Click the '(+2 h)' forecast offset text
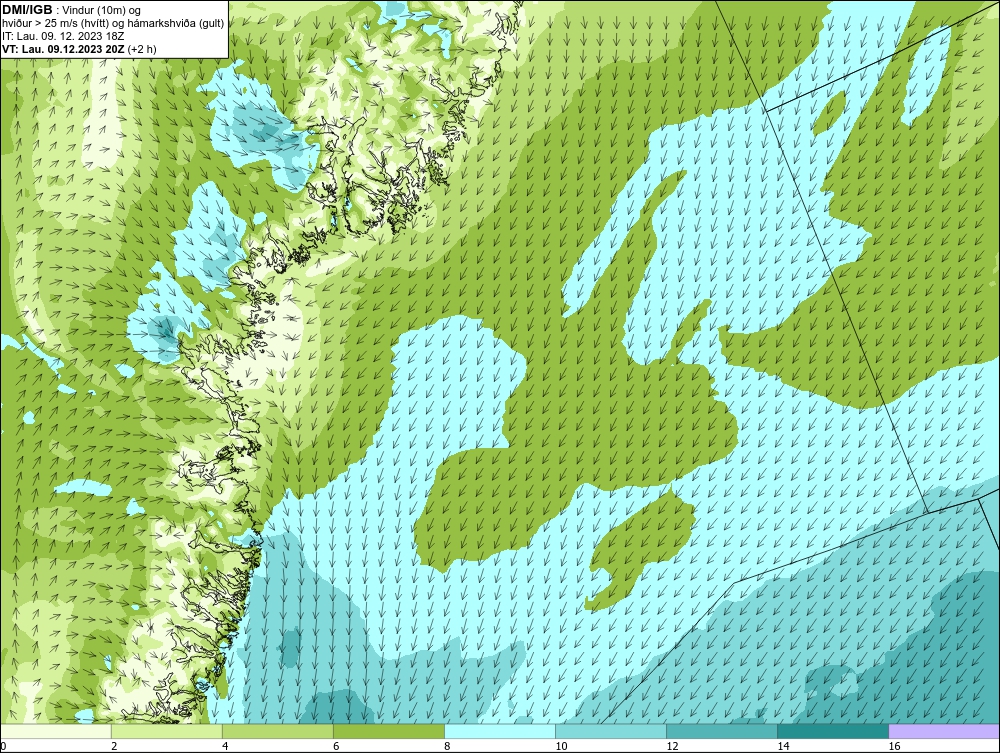The height and width of the screenshot is (753, 1000). (142, 48)
